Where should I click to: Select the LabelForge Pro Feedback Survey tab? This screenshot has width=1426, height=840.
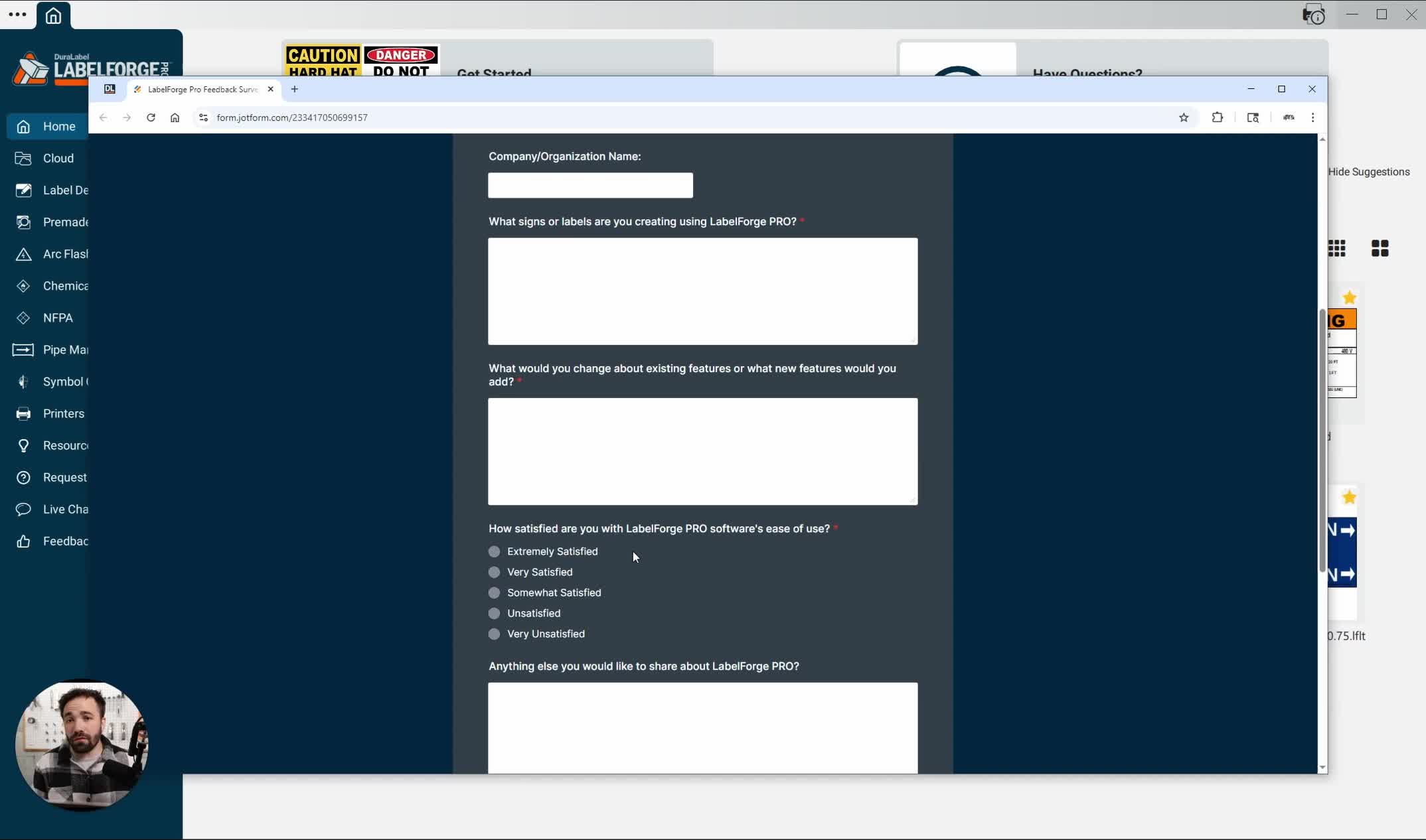coord(202,89)
